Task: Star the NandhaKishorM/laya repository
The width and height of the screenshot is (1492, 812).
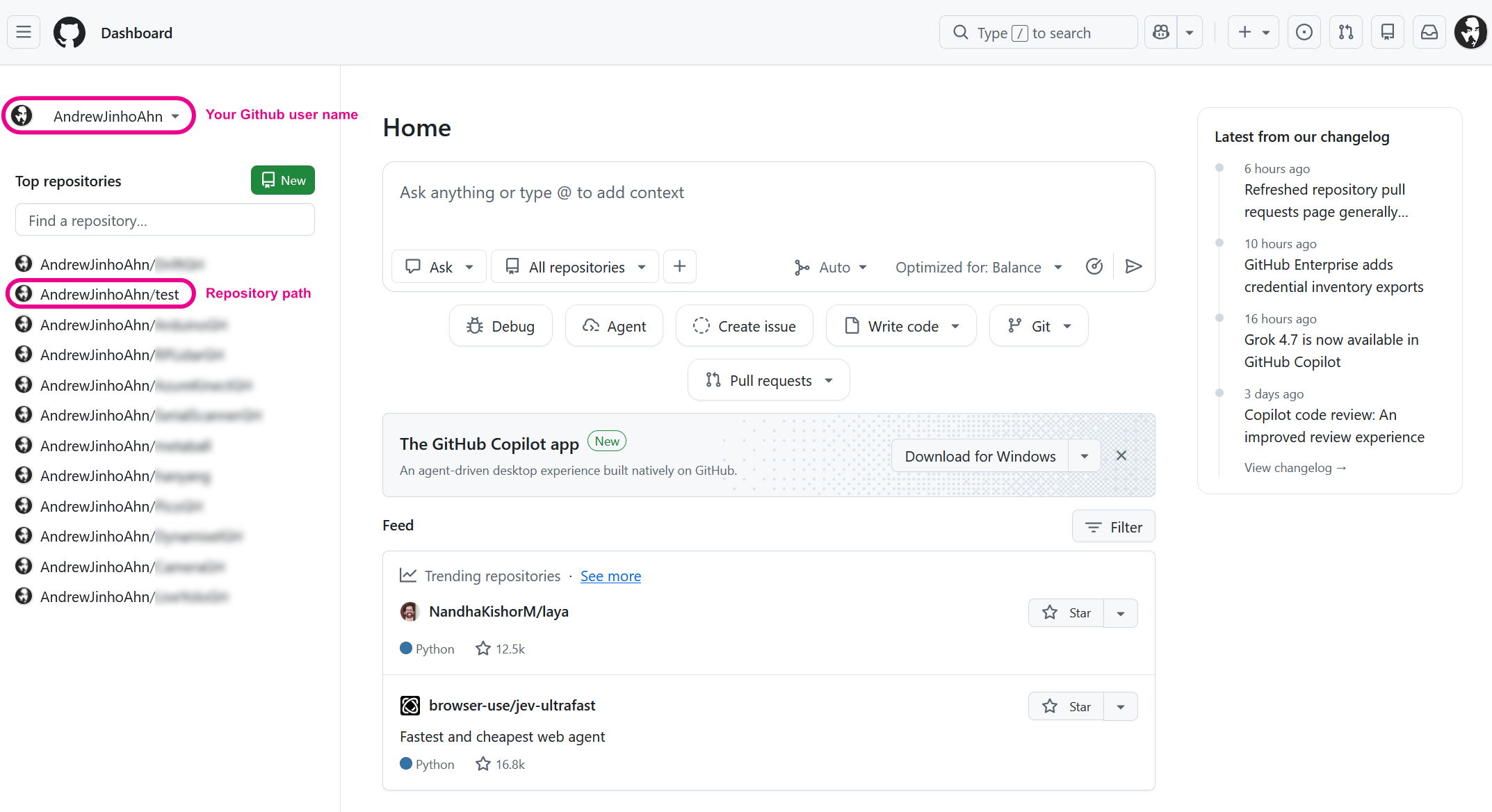Action: 1066,613
